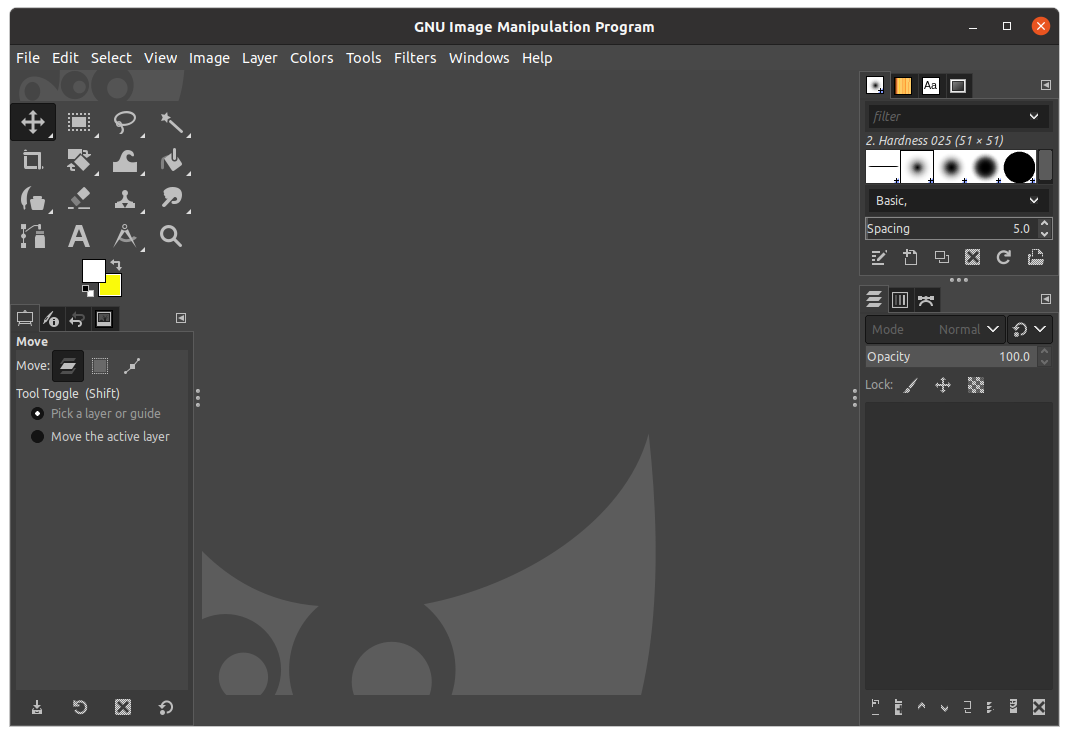Delete tool preset in tool options
Image resolution: width=1069 pixels, height=736 pixels.
[x=123, y=707]
